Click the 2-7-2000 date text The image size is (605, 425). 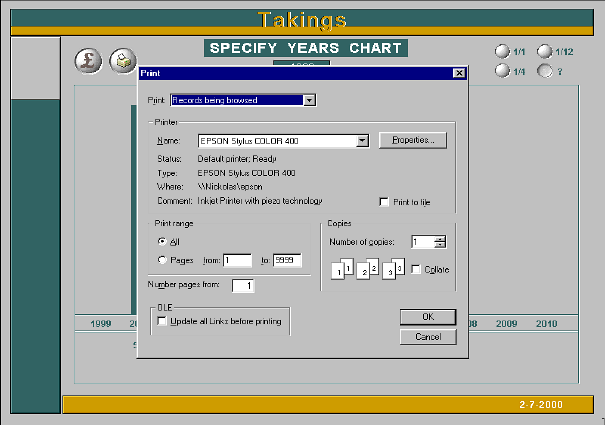541,405
